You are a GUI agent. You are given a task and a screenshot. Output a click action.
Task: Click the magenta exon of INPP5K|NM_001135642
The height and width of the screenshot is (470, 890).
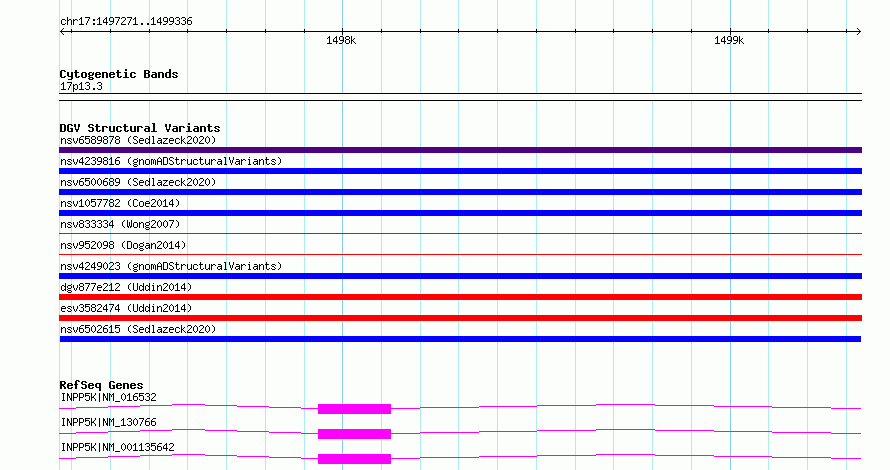[354, 459]
